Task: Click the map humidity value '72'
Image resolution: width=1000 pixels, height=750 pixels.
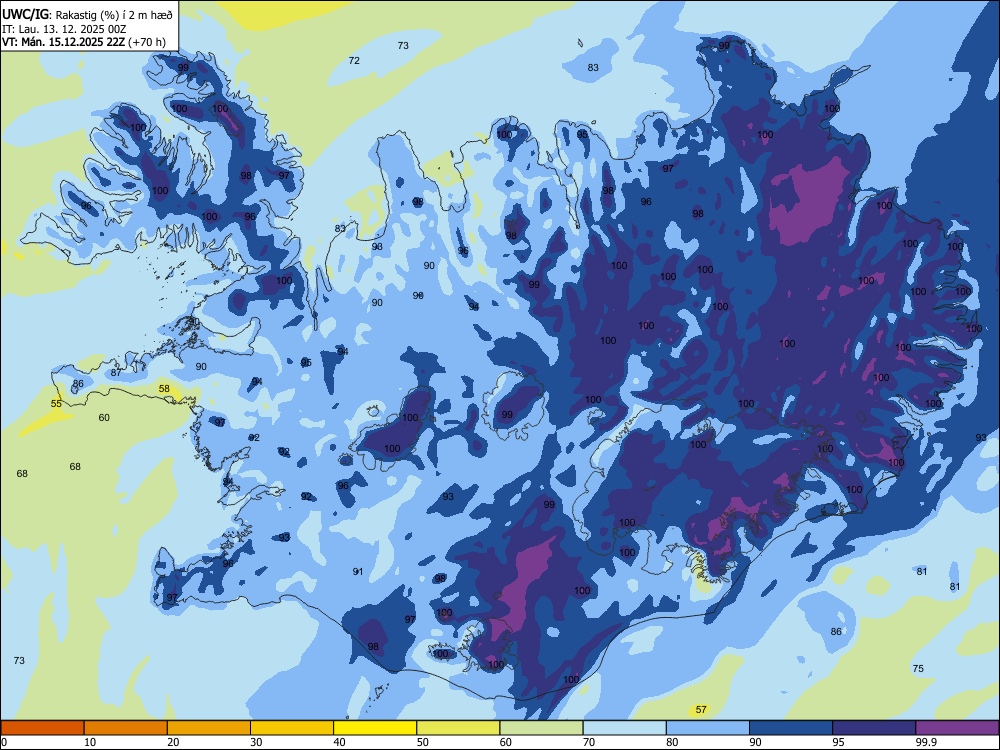Action: pyautogui.click(x=354, y=61)
